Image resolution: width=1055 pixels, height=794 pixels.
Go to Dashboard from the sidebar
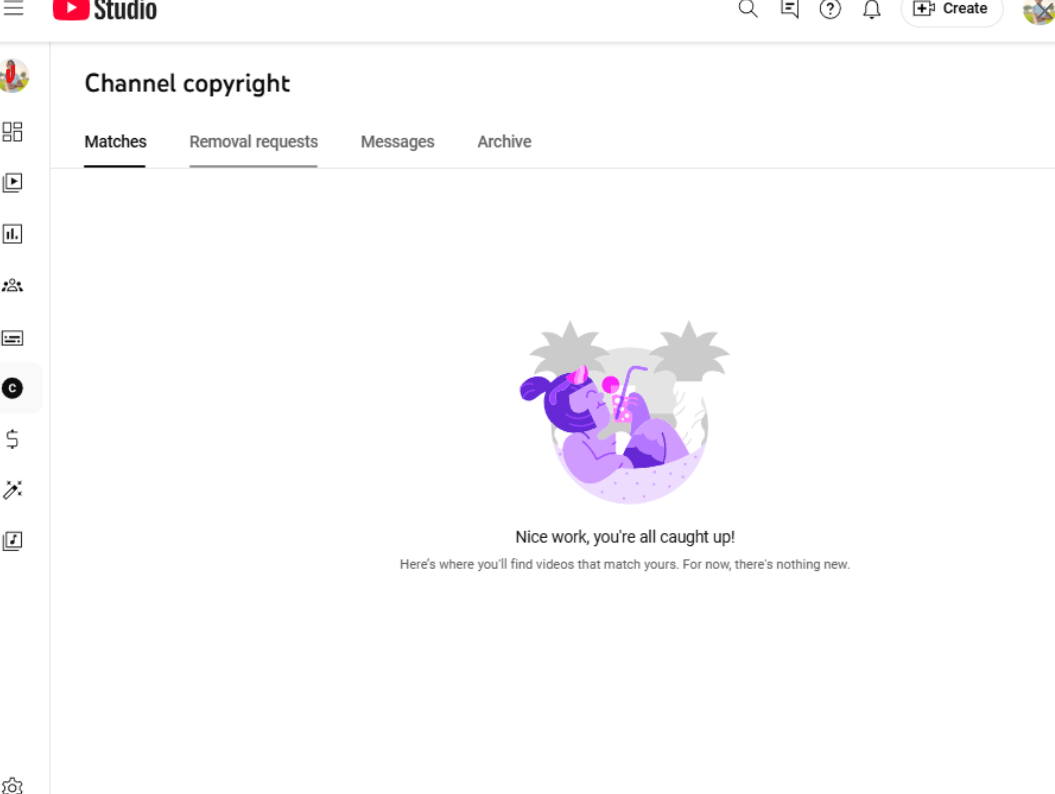13,132
